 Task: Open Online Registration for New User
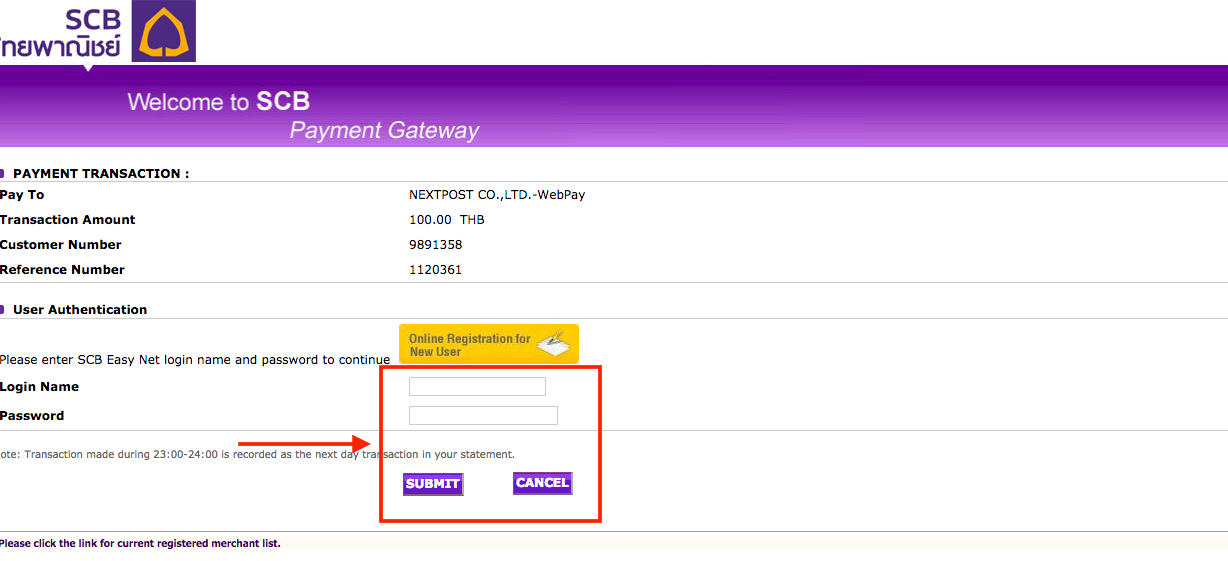tap(488, 344)
